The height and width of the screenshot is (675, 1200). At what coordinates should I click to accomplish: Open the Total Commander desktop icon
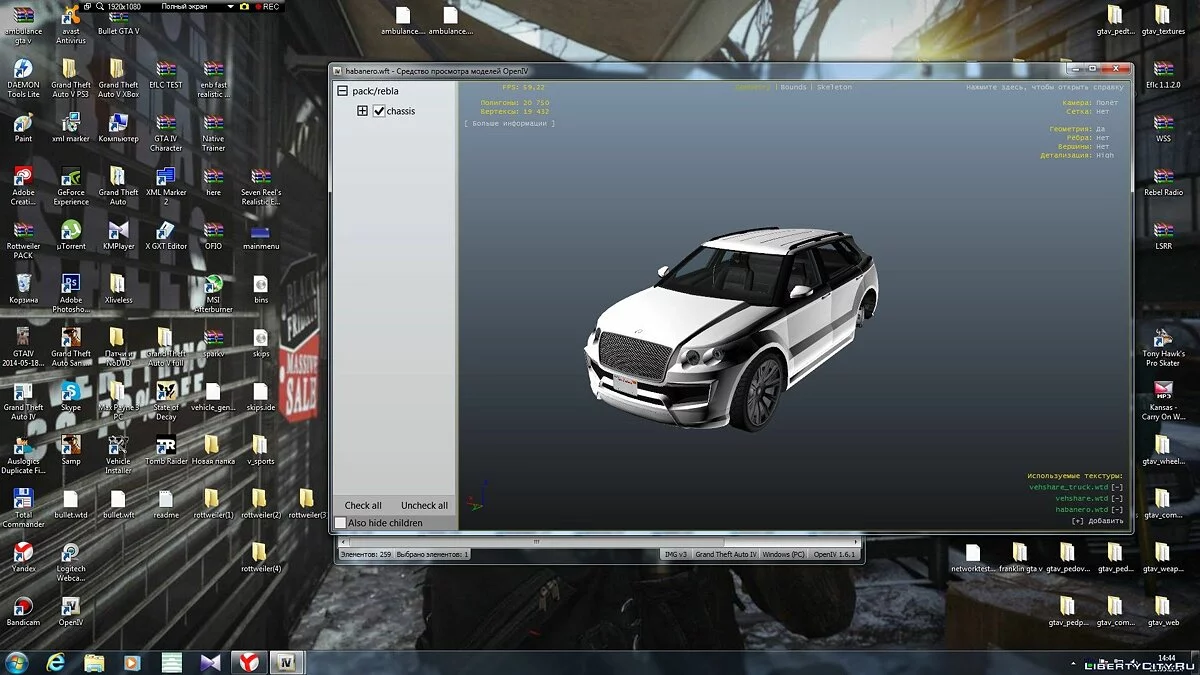click(x=23, y=499)
